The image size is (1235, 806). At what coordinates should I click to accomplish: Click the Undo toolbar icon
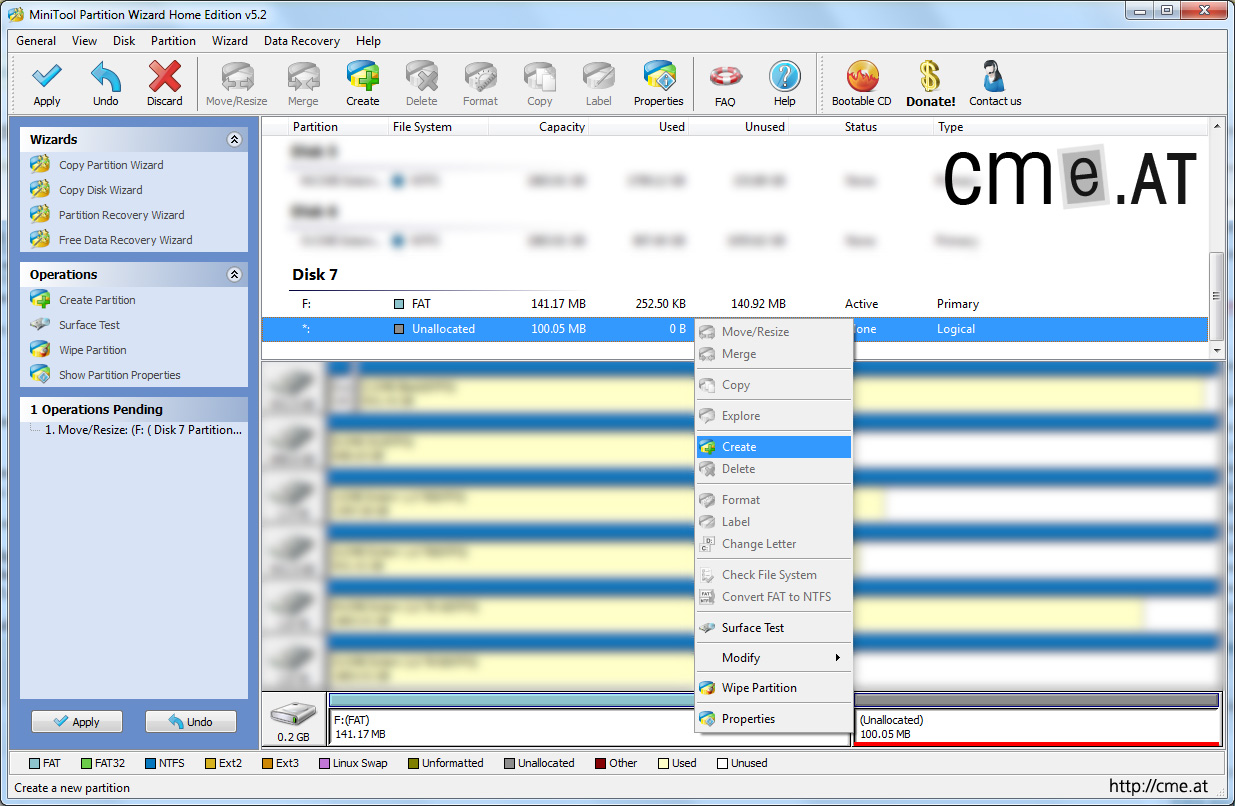click(106, 77)
